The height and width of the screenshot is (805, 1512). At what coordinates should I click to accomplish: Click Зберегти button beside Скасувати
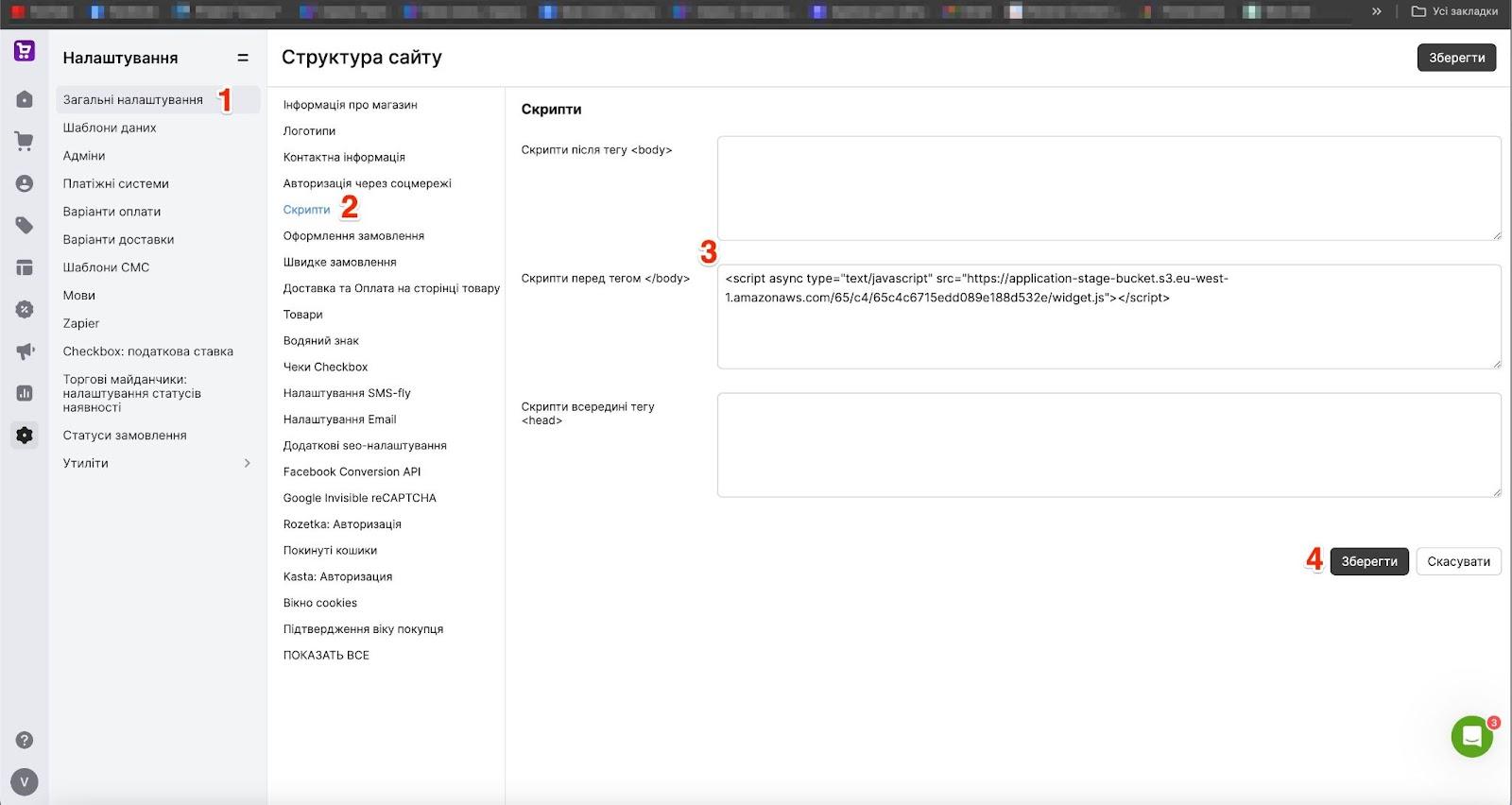1369,561
